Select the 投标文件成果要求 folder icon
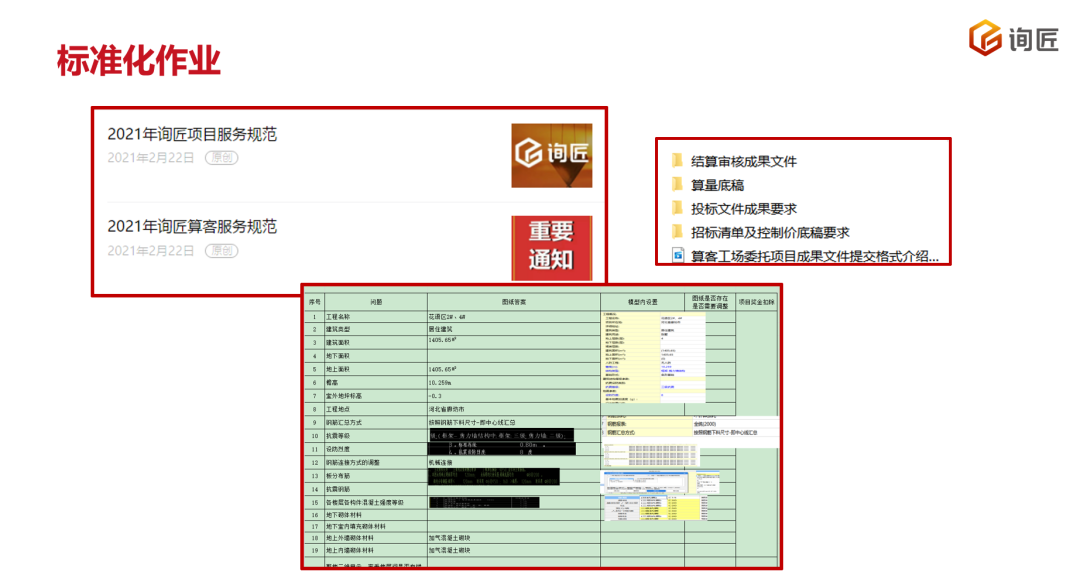The height and width of the screenshot is (582, 1080). [677, 209]
